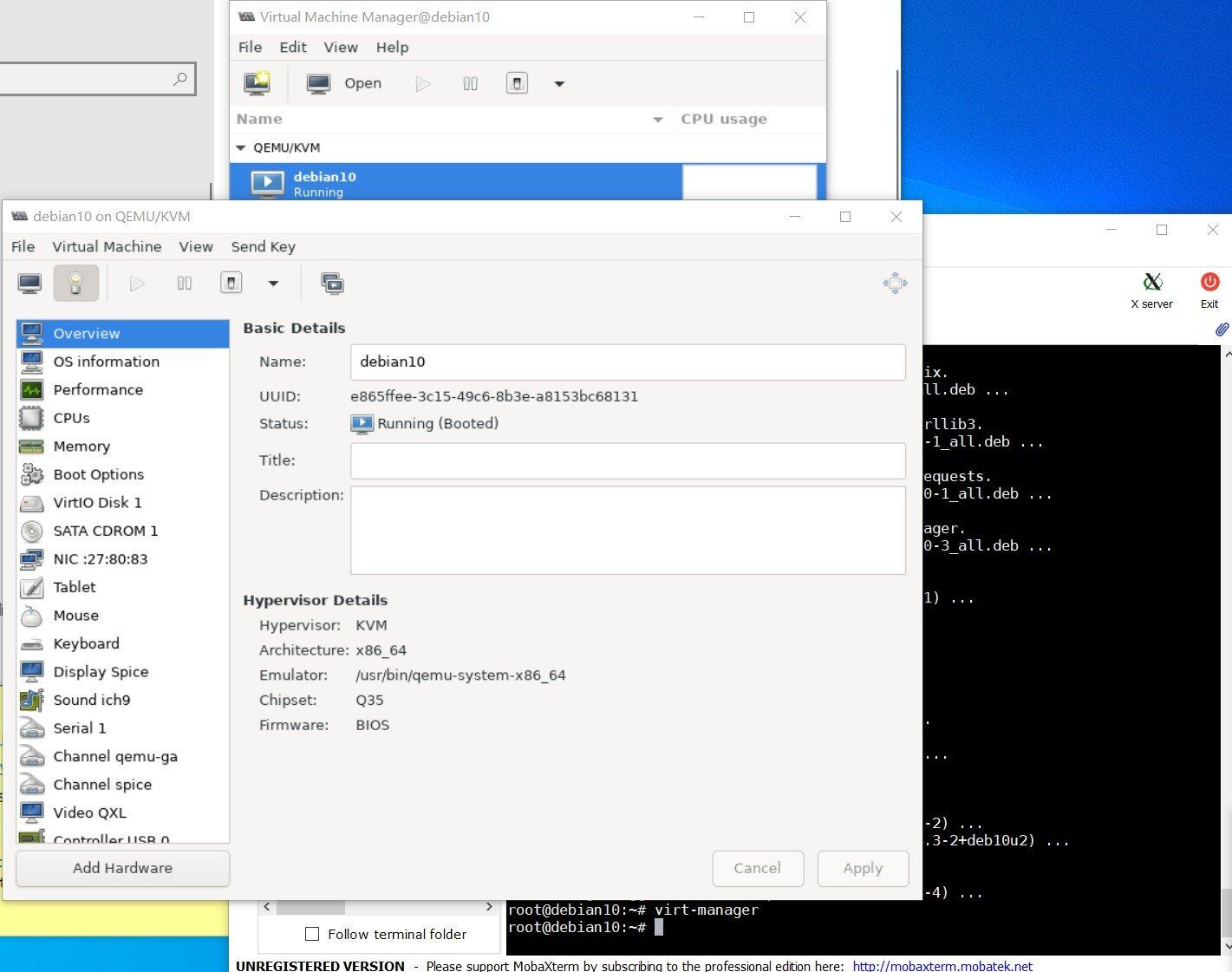
Task: Click the shut down icon in details toolbar
Action: pyautogui.click(x=231, y=284)
